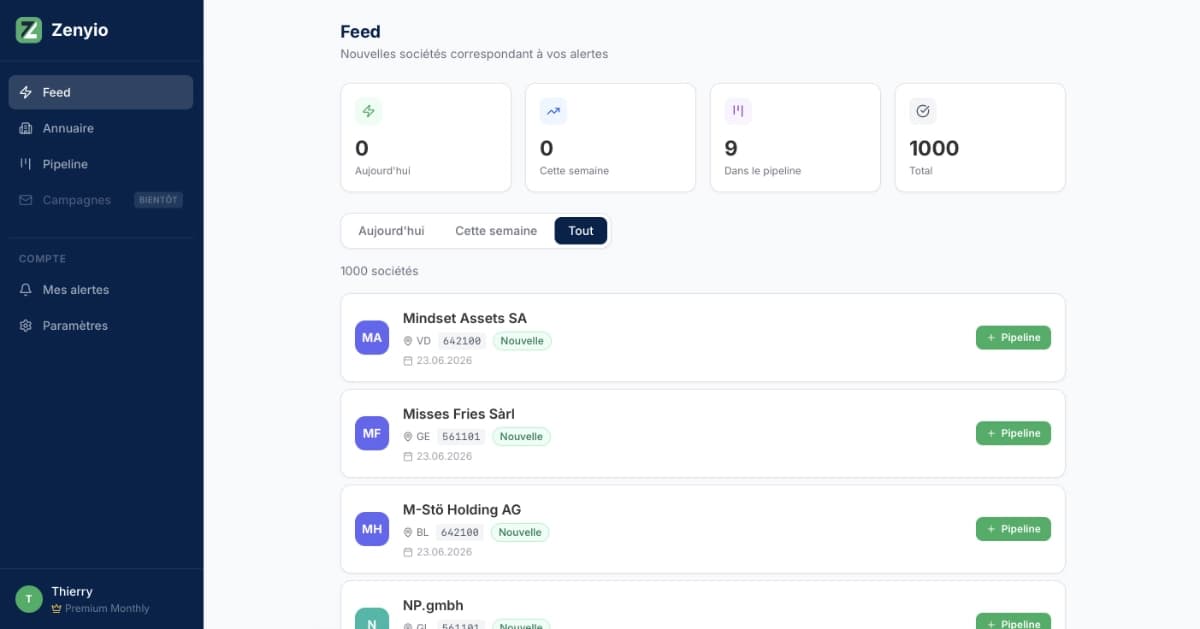Click the Misses Fries Sàrl company name
Viewport: 1200px width, 629px height.
459,414
